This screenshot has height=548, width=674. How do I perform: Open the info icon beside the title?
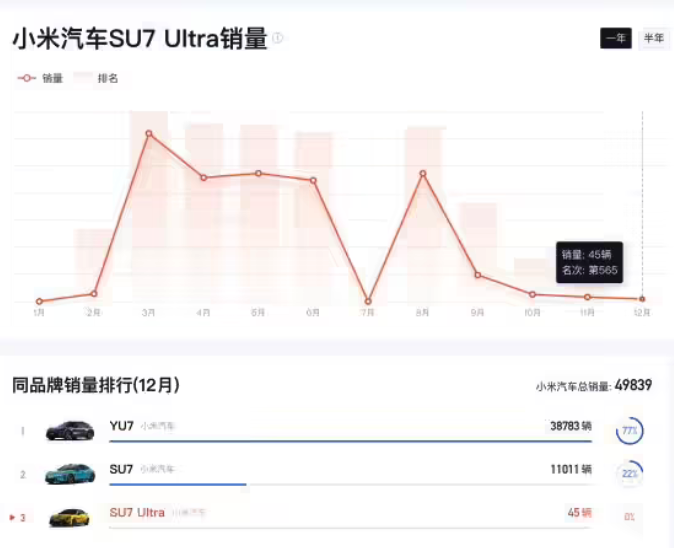[278, 38]
